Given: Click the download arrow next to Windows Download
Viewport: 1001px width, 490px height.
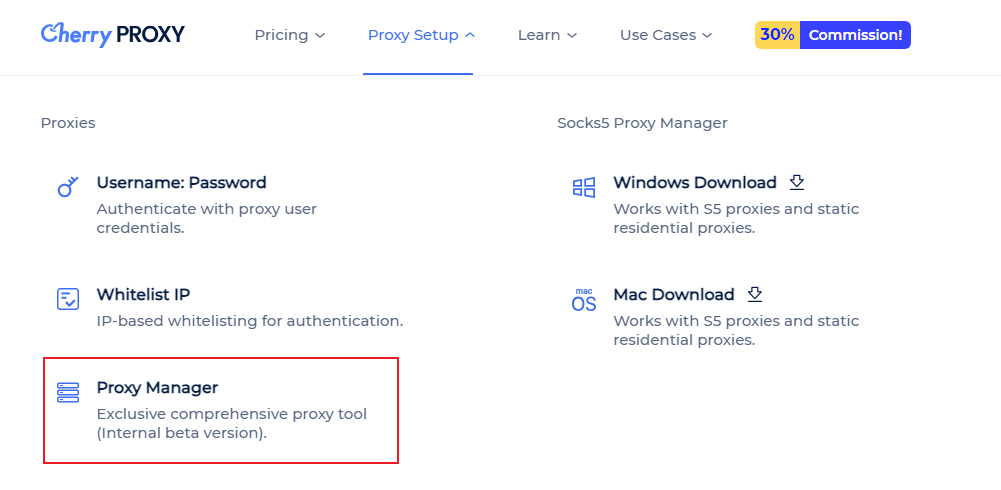Looking at the screenshot, I should coord(797,182).
